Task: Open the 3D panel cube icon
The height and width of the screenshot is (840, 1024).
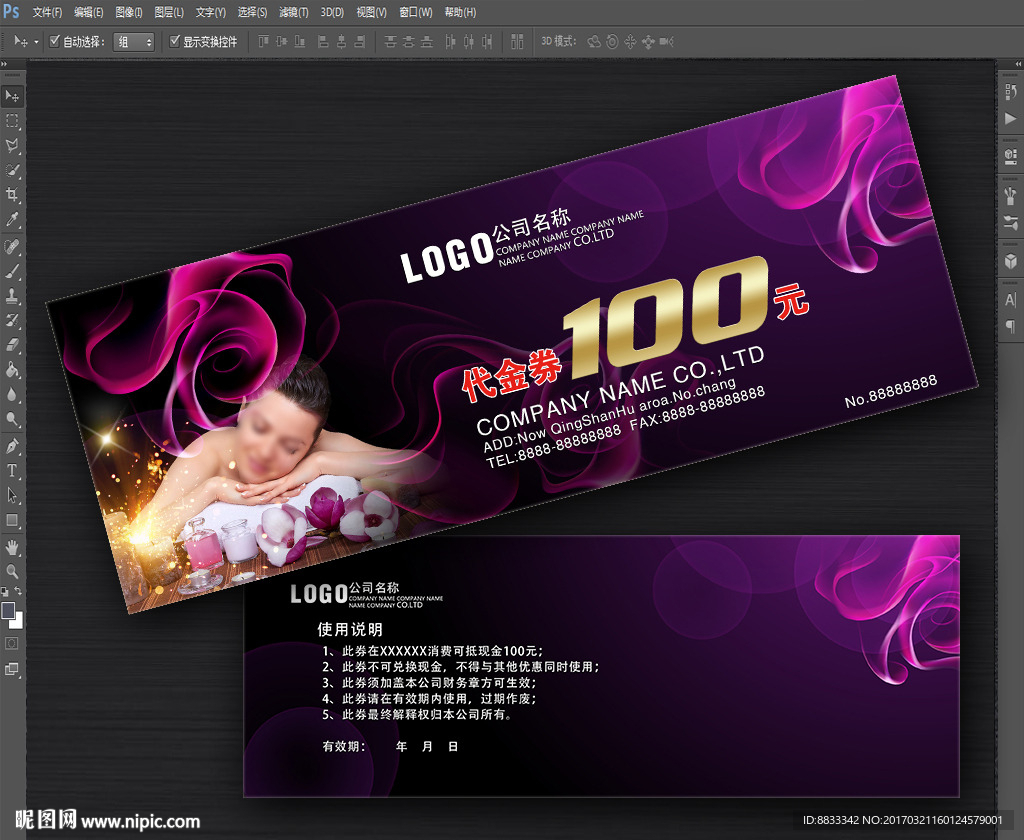Action: [x=1010, y=261]
